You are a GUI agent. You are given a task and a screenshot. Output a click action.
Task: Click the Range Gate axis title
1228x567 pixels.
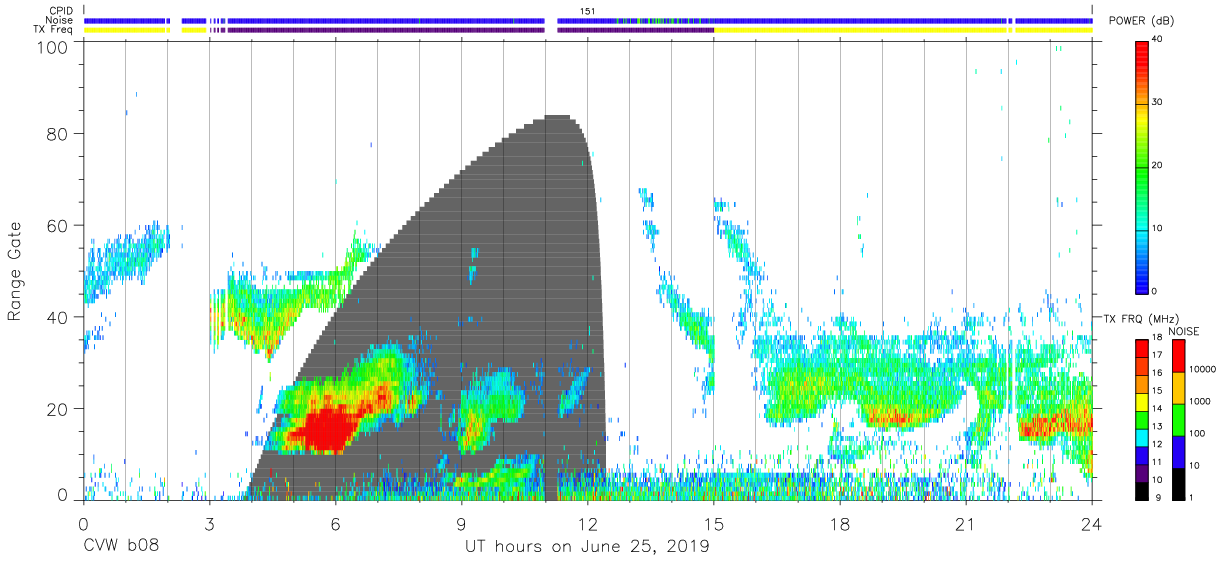click(15, 272)
